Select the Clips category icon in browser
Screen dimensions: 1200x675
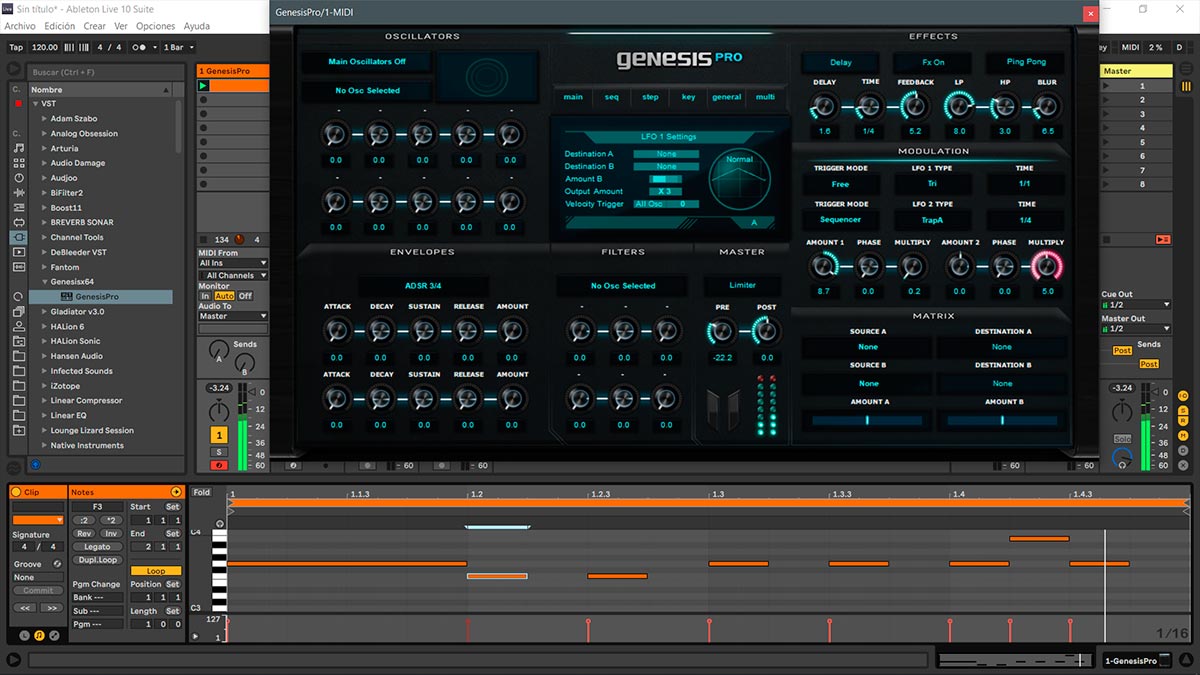19,252
